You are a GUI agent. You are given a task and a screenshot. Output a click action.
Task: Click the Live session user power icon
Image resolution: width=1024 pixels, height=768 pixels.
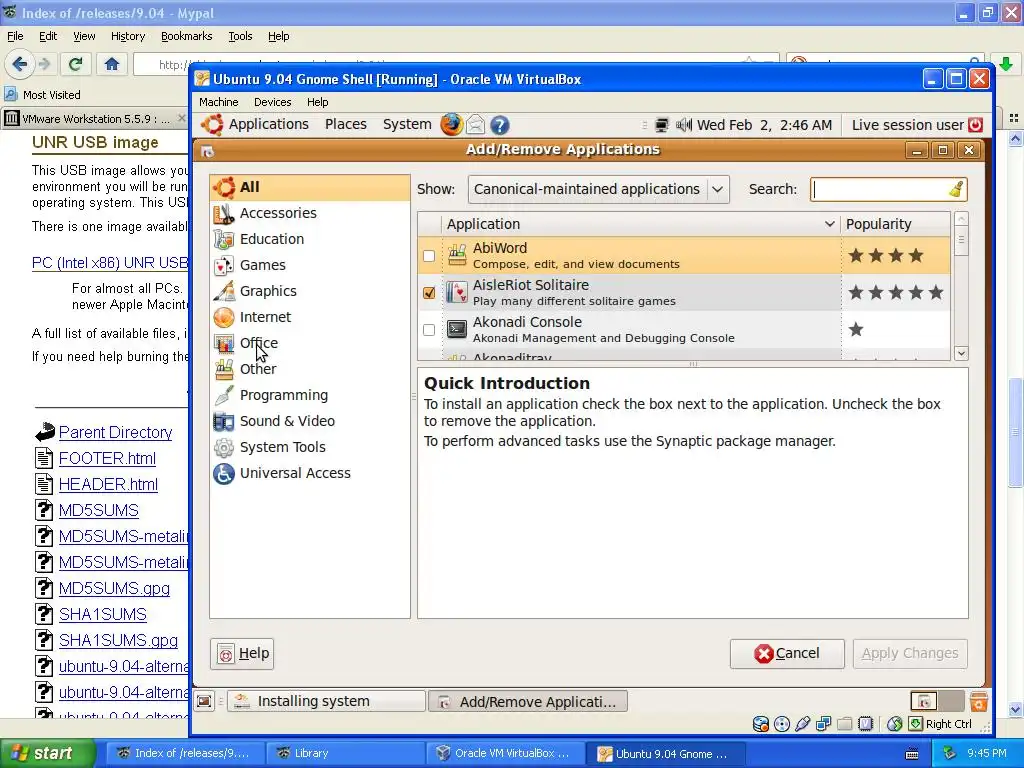coord(975,125)
